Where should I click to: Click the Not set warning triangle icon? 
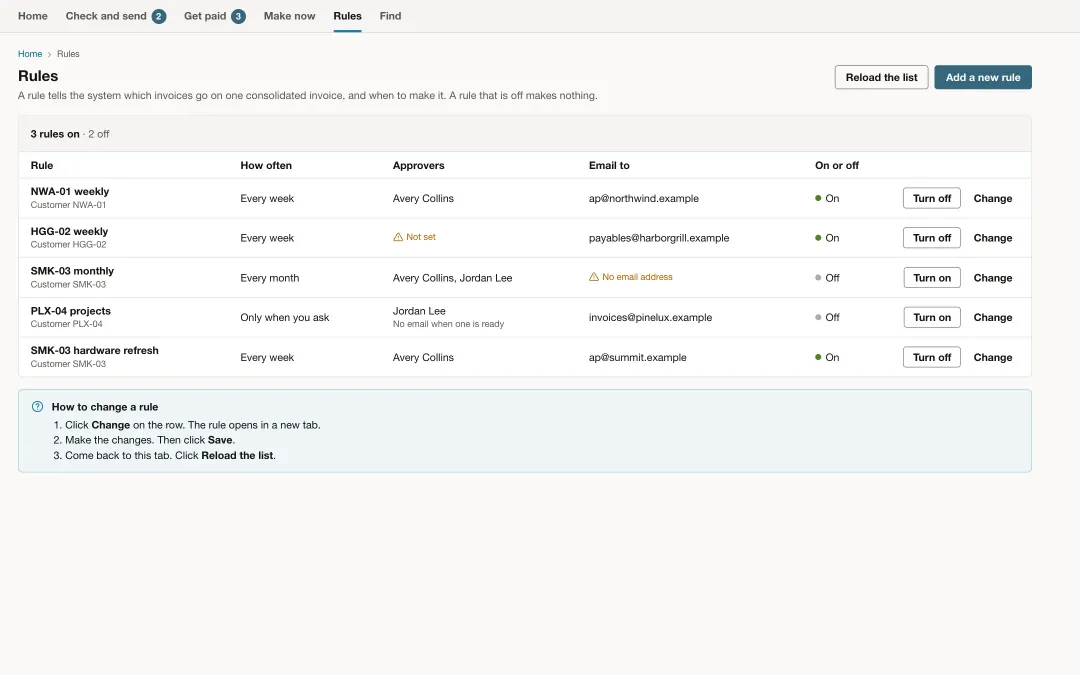tap(397, 237)
